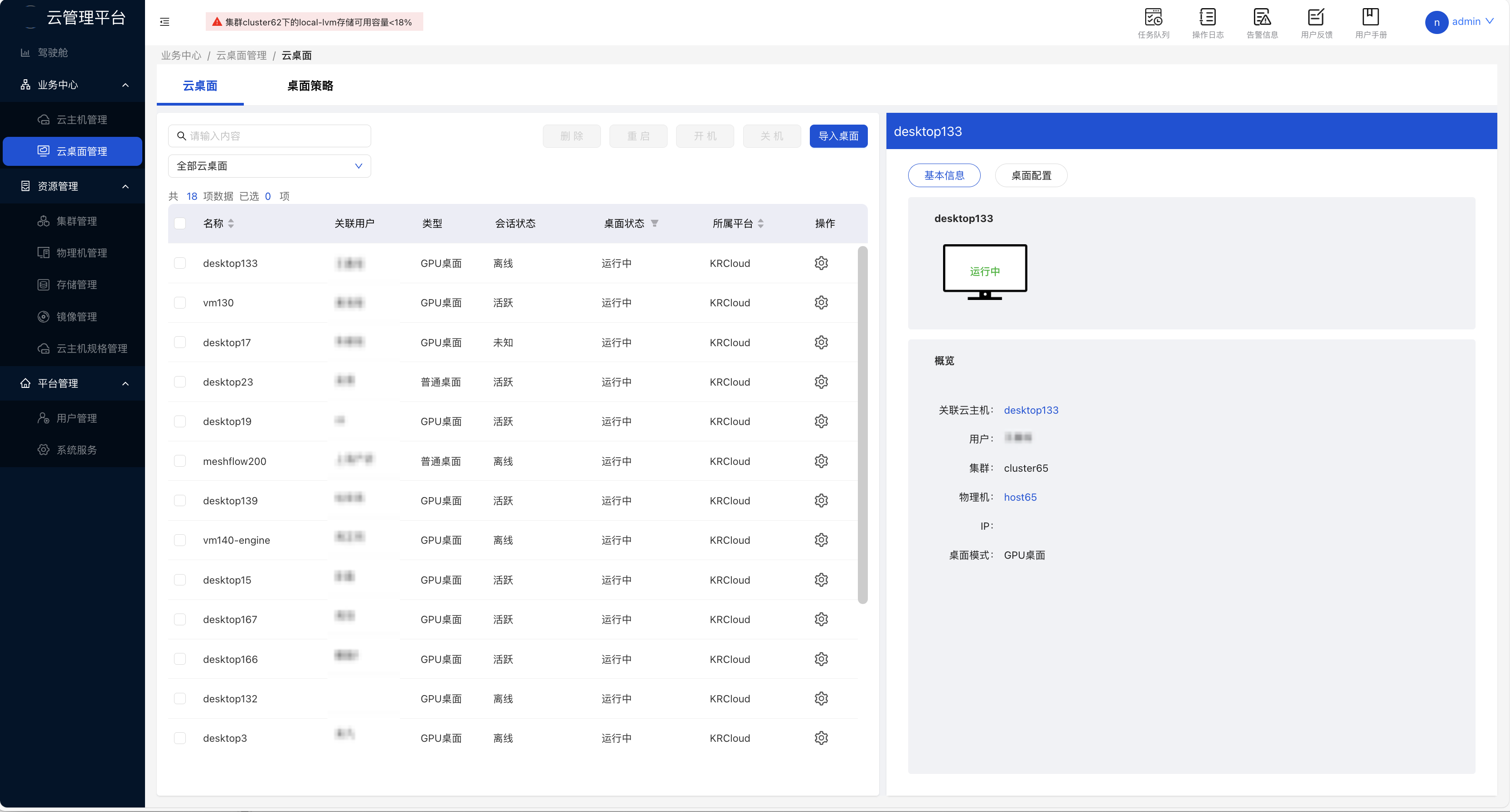Open the 桌面配置 tab in details panel
This screenshot has height=812, width=1510.
click(x=1031, y=175)
